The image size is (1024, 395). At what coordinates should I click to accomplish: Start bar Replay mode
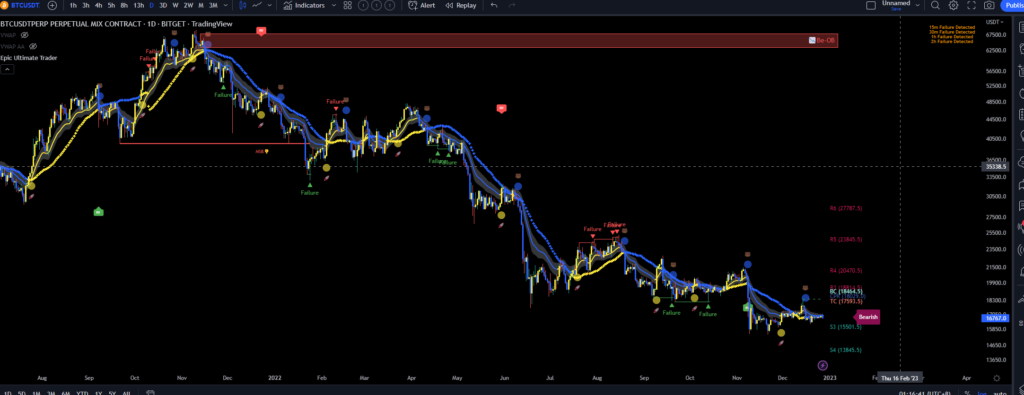pyautogui.click(x=461, y=5)
